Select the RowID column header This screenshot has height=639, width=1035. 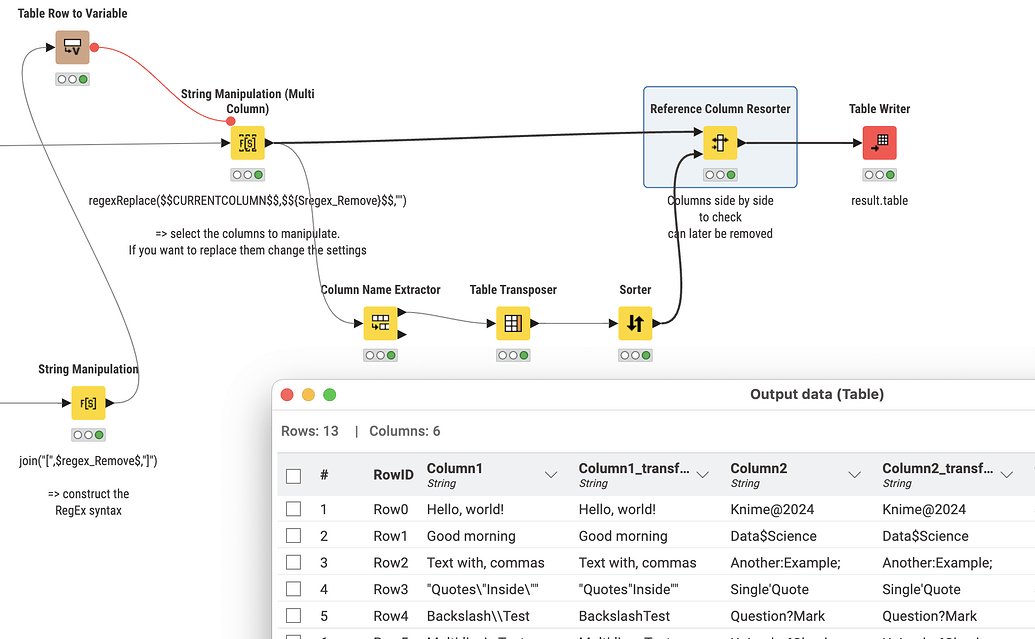(x=393, y=475)
